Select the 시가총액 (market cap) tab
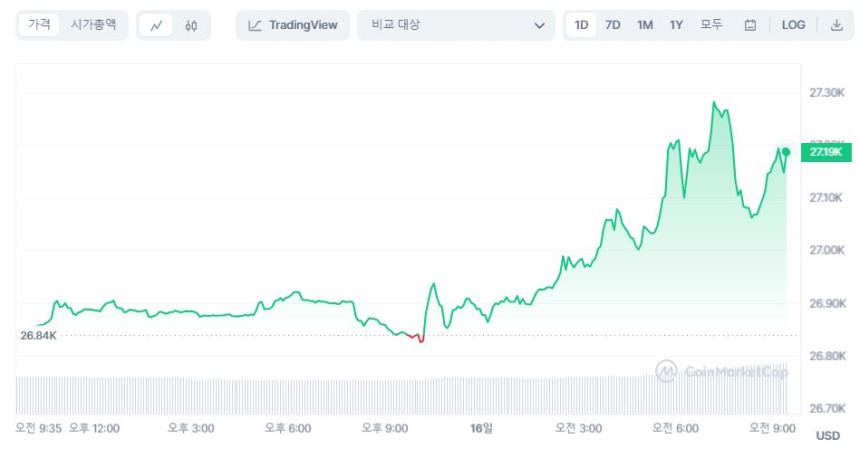Screen dimensions: 860x458 93,25
